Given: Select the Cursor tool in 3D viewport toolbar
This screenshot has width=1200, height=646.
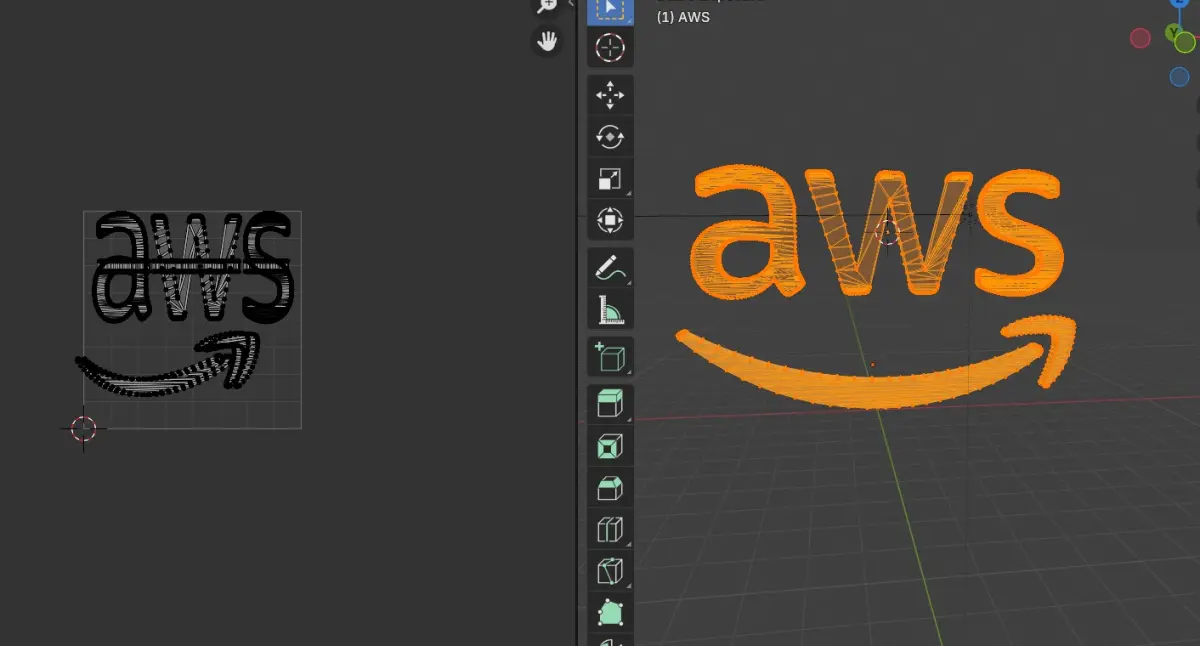Looking at the screenshot, I should click(x=609, y=47).
